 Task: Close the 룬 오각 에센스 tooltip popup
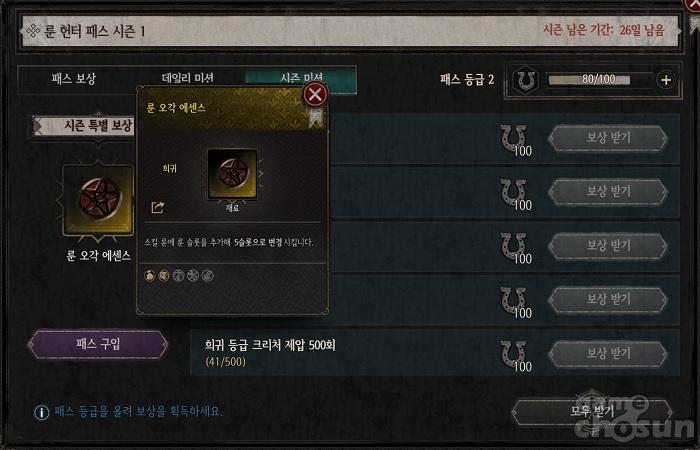point(315,94)
